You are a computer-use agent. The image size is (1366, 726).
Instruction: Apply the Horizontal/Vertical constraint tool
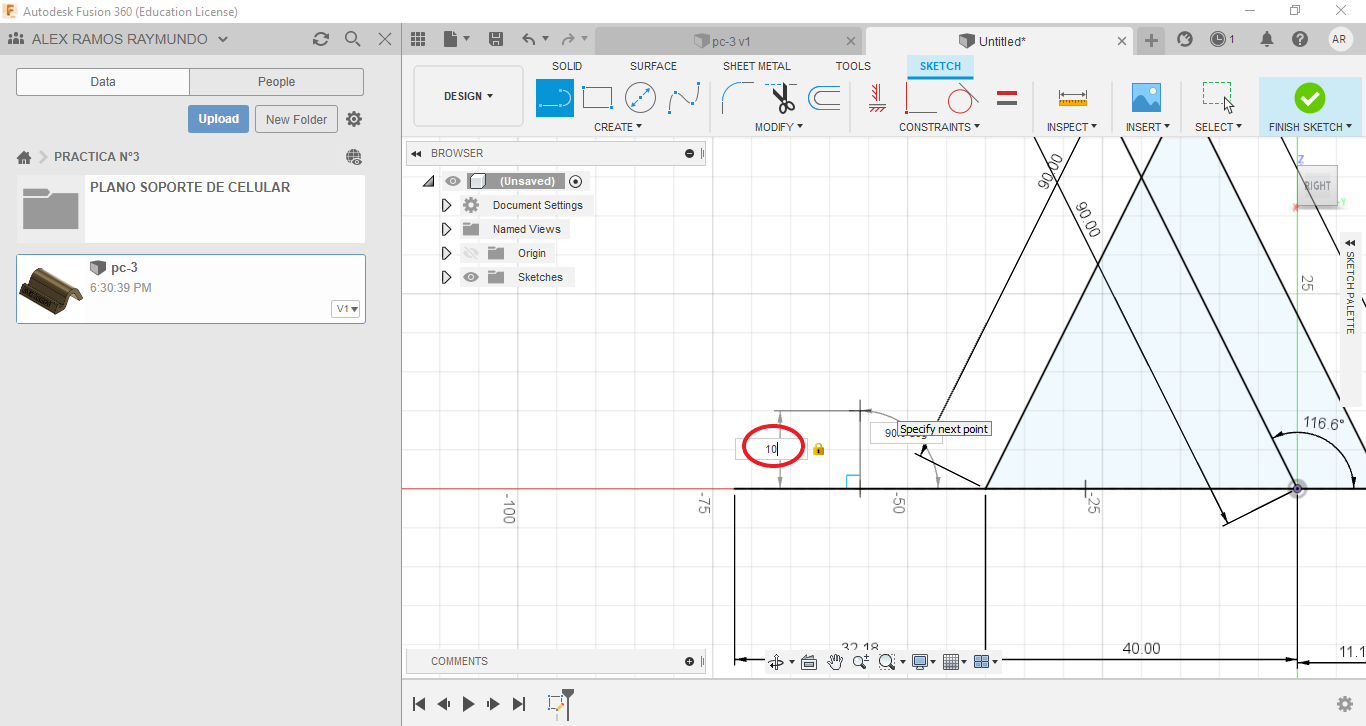click(x=877, y=98)
